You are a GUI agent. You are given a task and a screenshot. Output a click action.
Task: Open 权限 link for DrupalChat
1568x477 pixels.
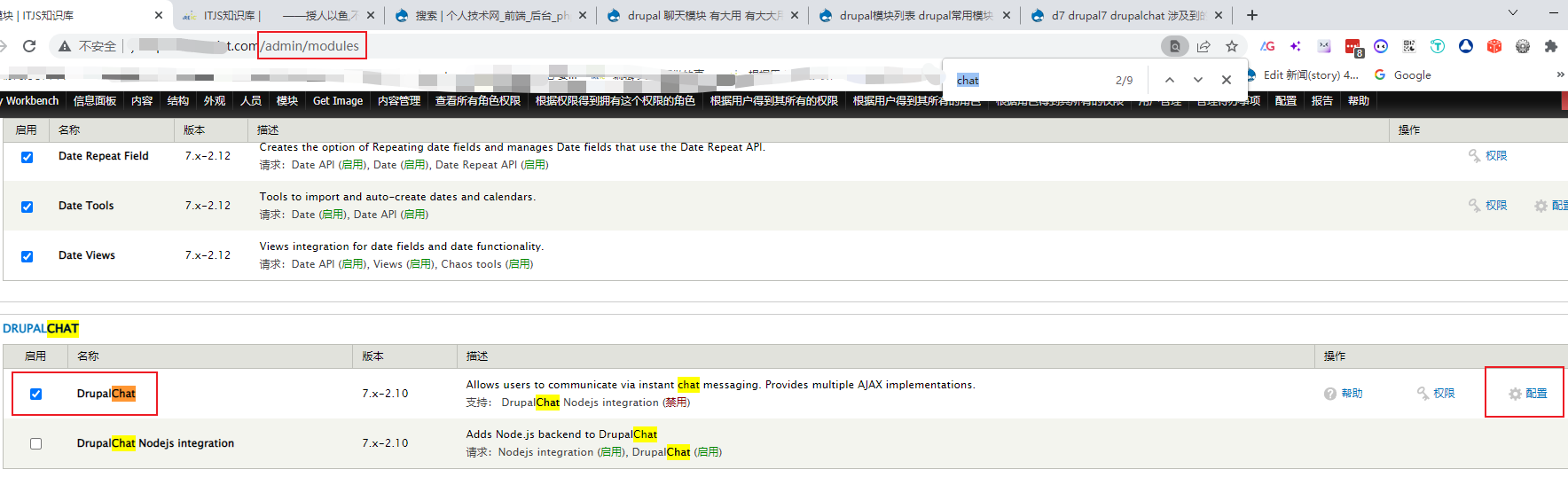pos(1444,393)
